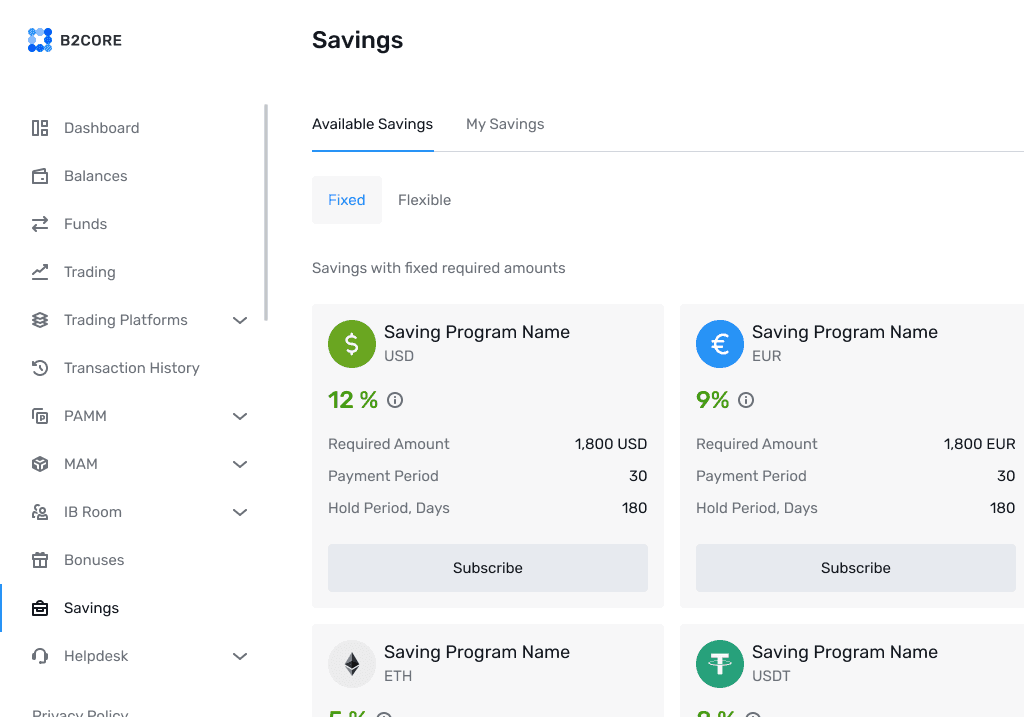The width and height of the screenshot is (1024, 717).
Task: Select the Funds transfer arrows icon
Action: coord(40,224)
